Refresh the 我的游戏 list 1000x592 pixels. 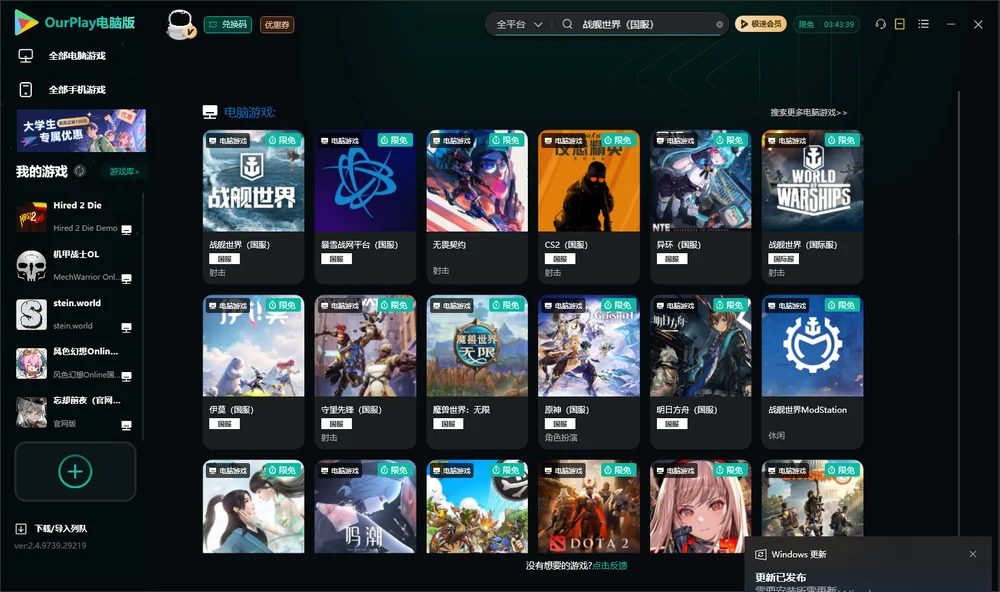pyautogui.click(x=80, y=171)
